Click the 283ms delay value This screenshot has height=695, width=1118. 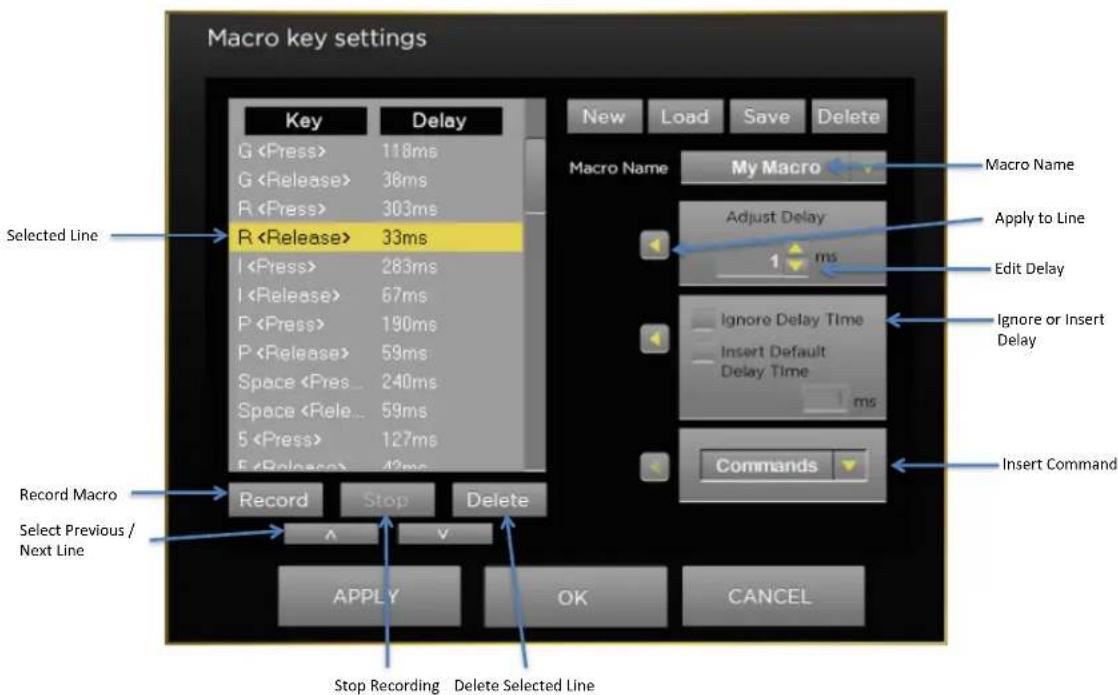409,267
